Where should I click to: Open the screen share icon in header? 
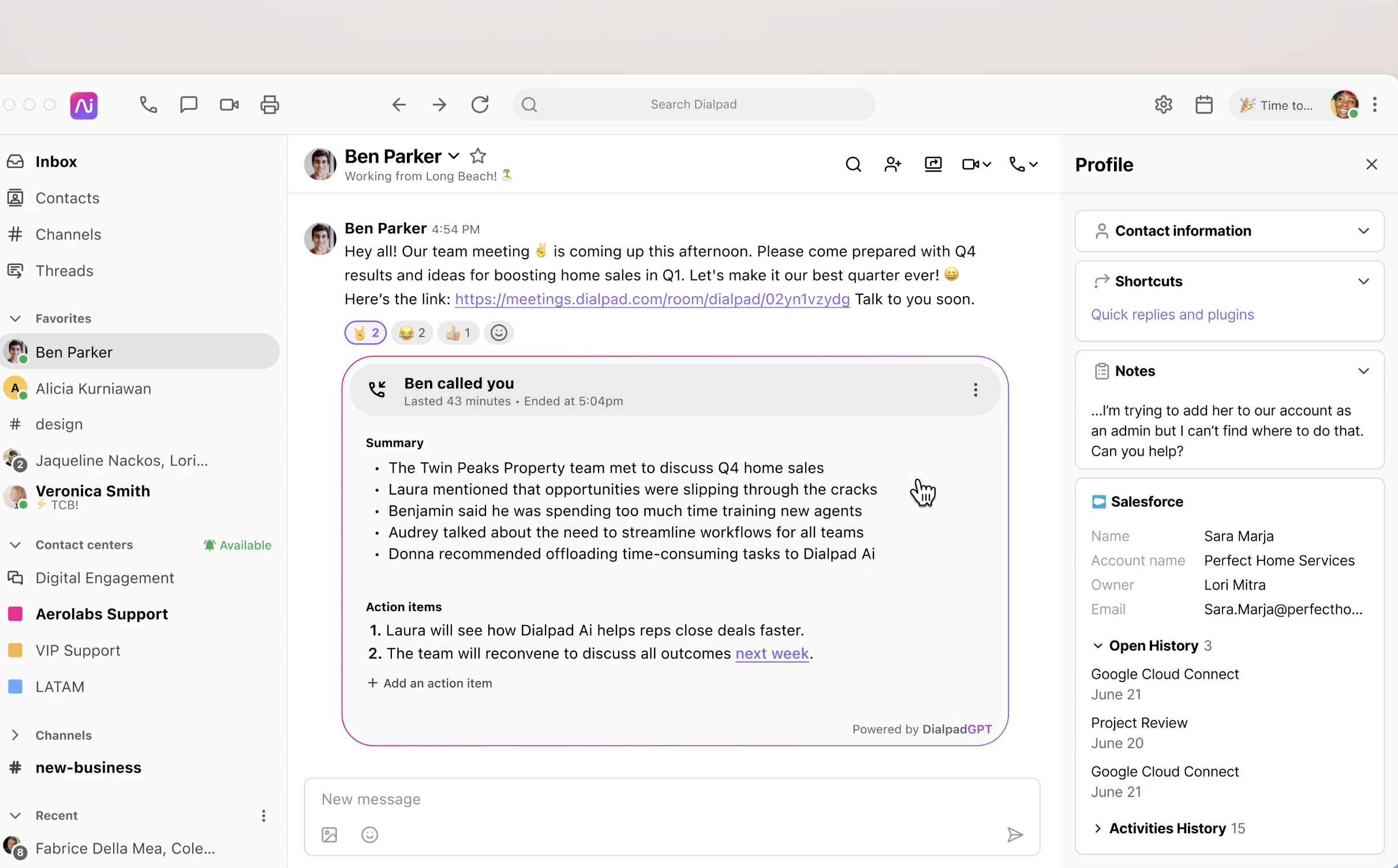pyautogui.click(x=933, y=164)
